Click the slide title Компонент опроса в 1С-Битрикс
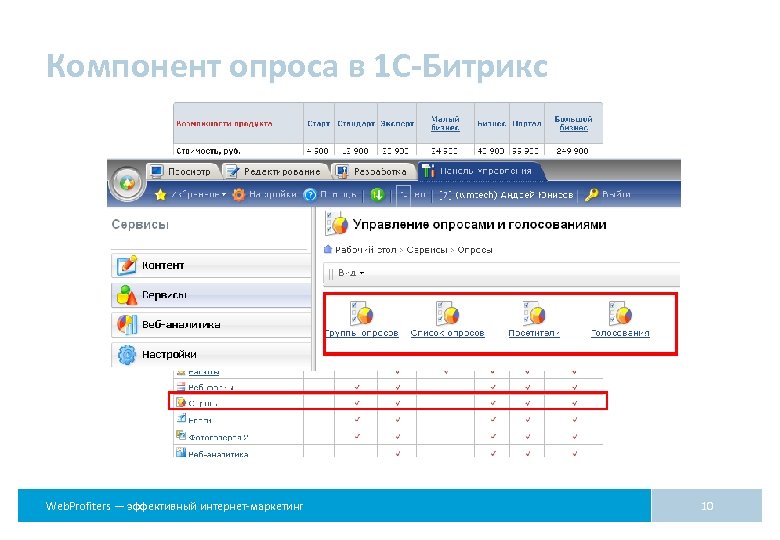Image resolution: width=780 pixels, height=540 pixels. (297, 66)
